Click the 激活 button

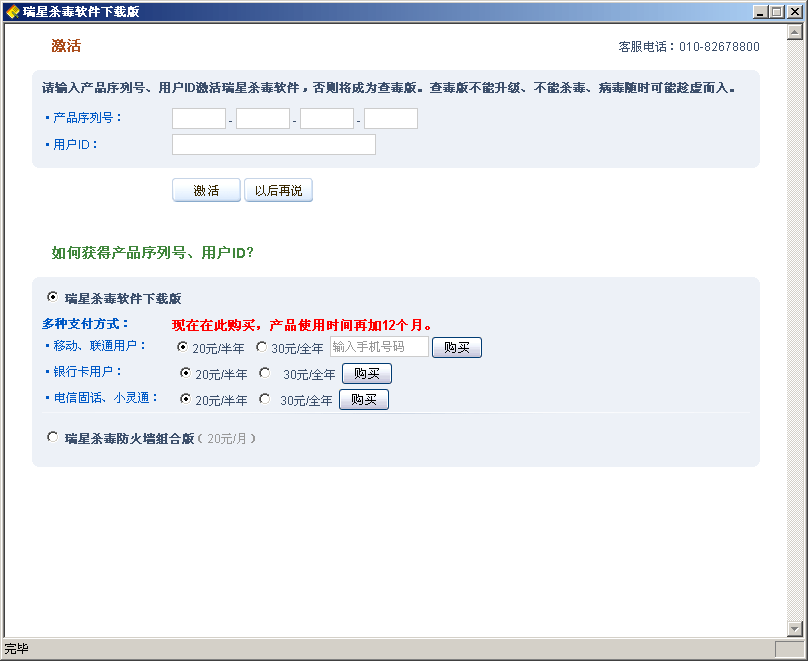(x=206, y=190)
